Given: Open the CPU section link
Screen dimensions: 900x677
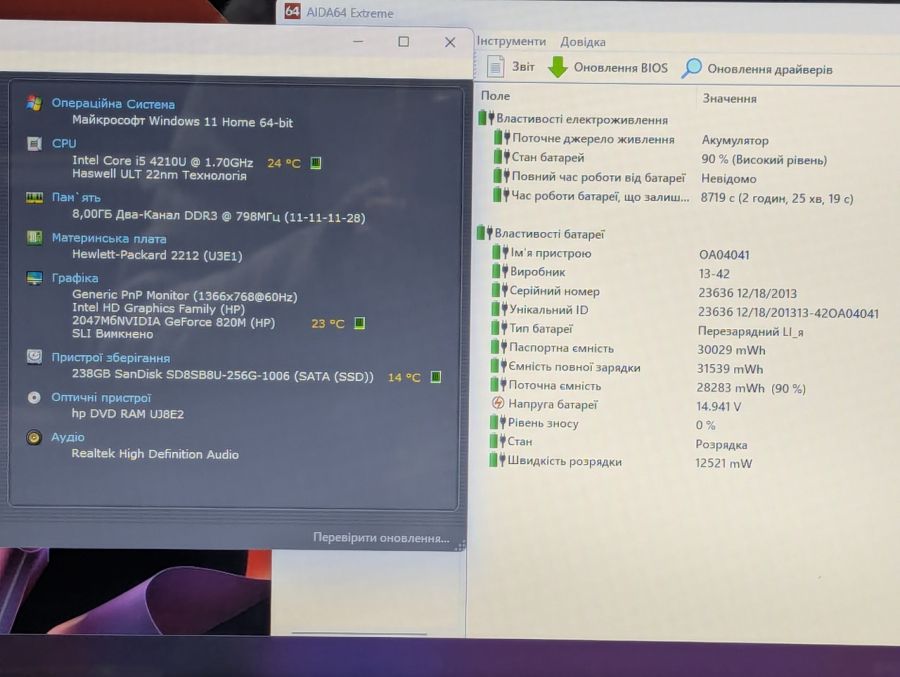Looking at the screenshot, I should coord(64,143).
